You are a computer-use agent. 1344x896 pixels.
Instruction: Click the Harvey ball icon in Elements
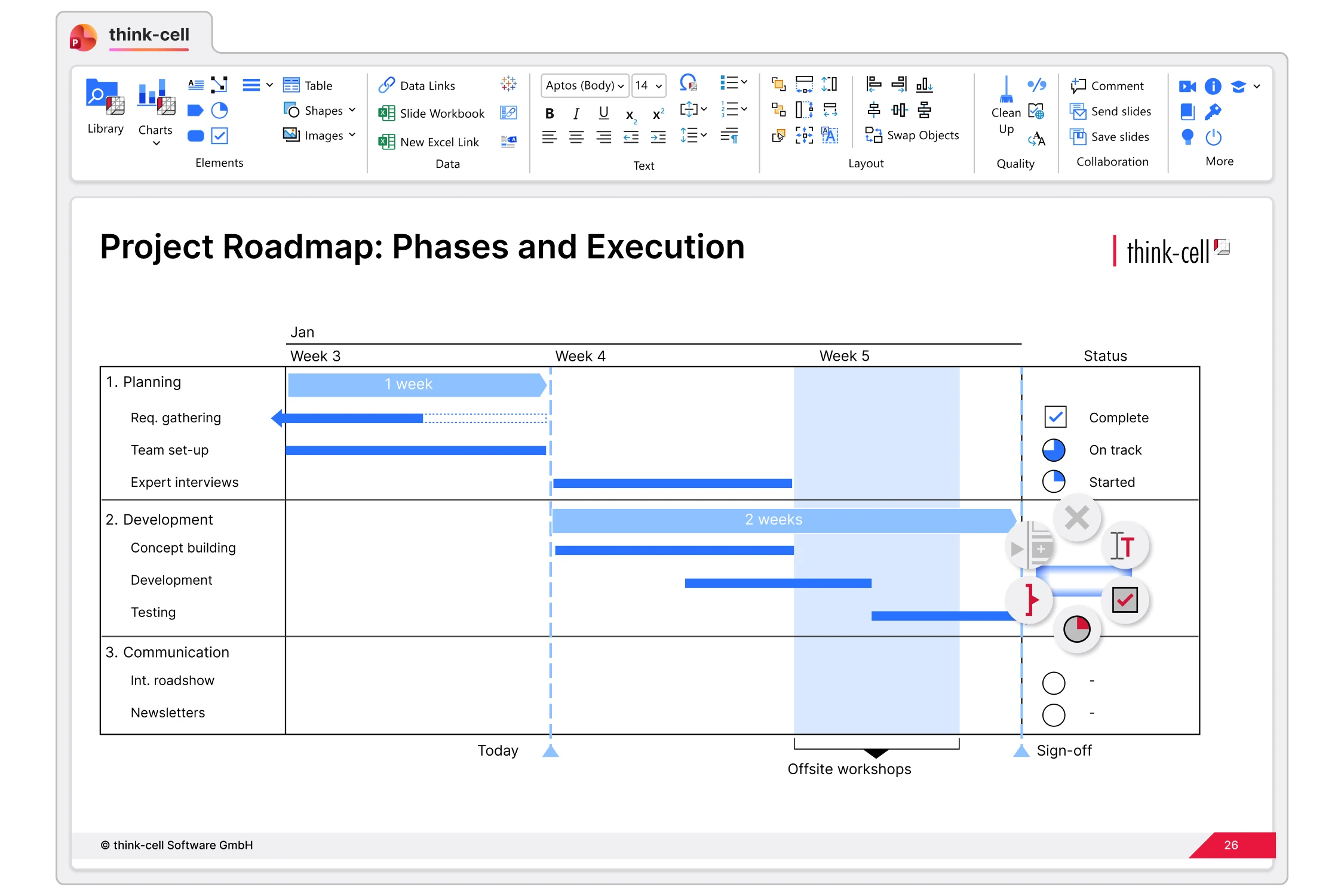[x=220, y=111]
